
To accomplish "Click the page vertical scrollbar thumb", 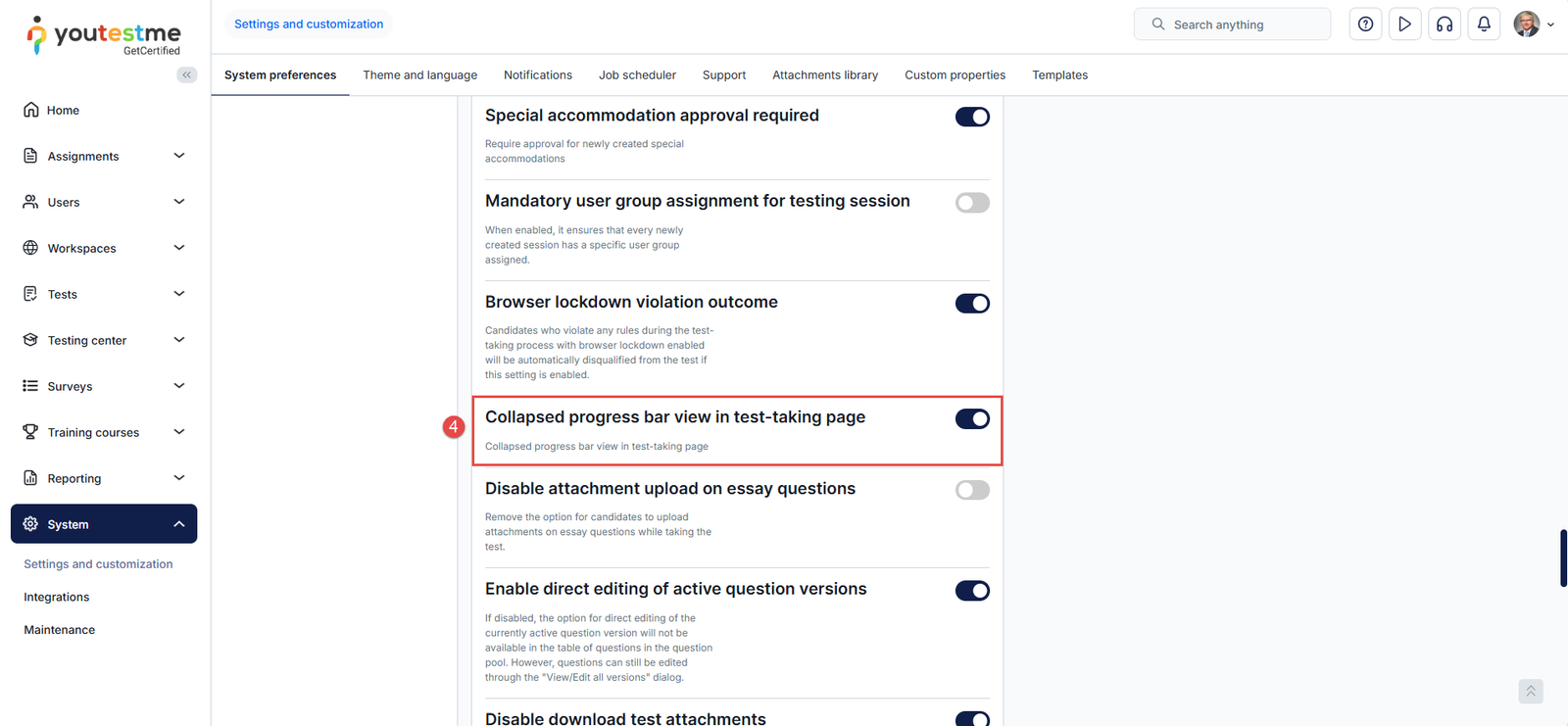I will [x=1563, y=557].
